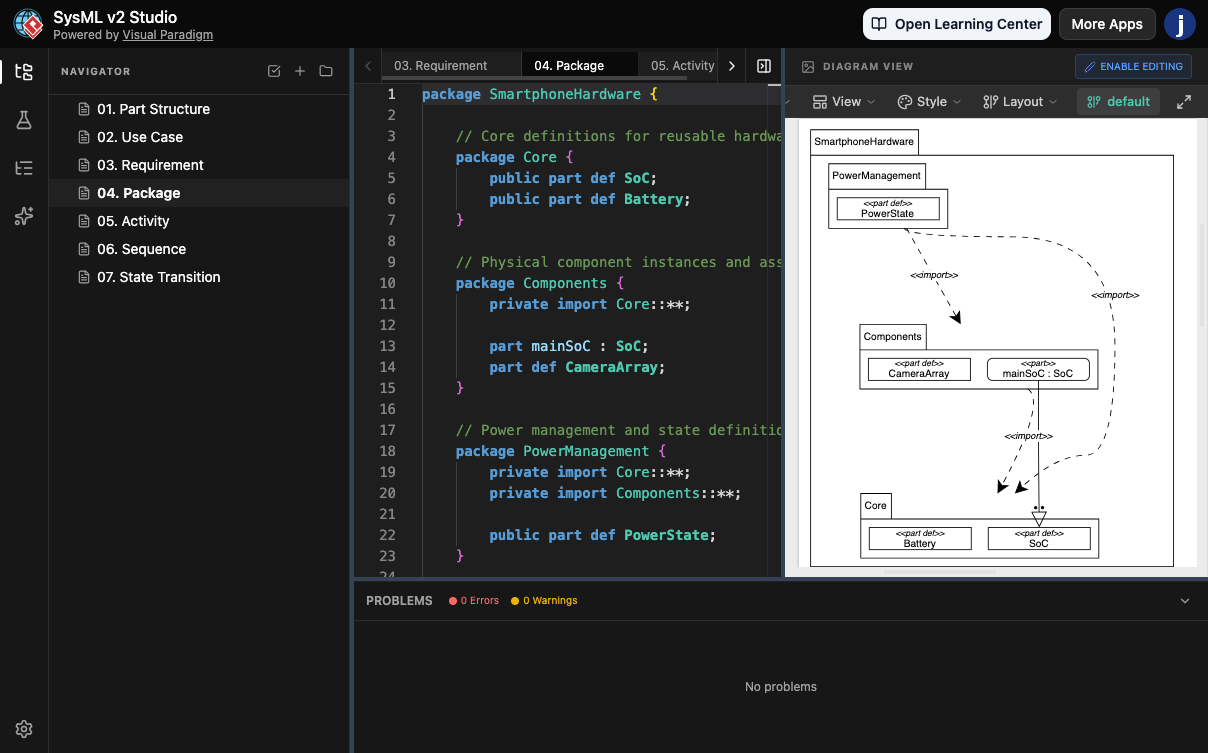
Task: Enable editing of the diagram
Action: pos(1133,66)
